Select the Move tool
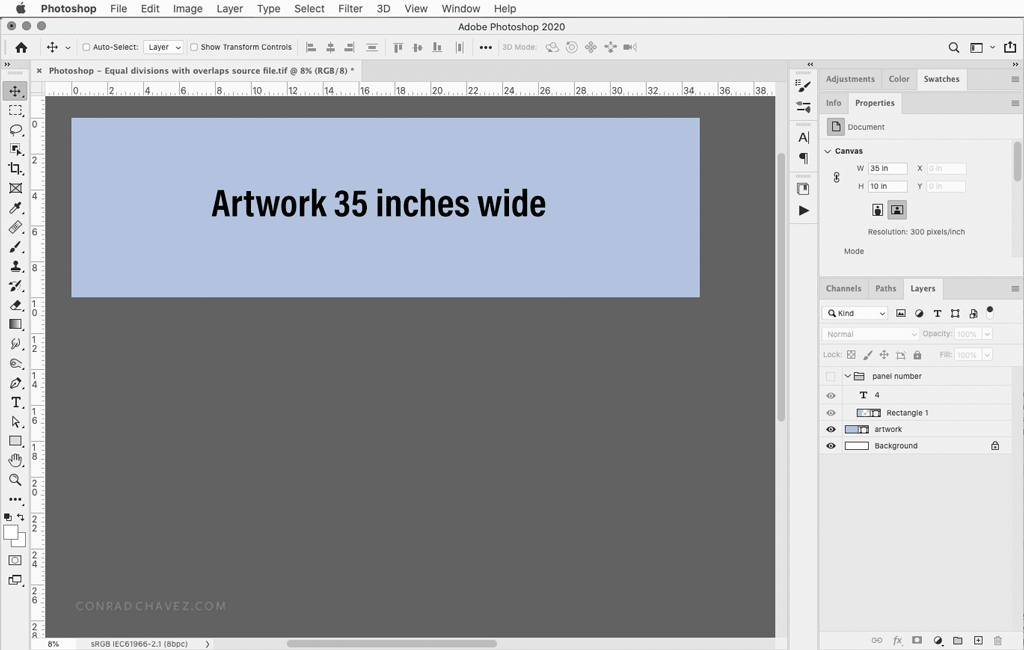The width and height of the screenshot is (1024, 650). (15, 91)
